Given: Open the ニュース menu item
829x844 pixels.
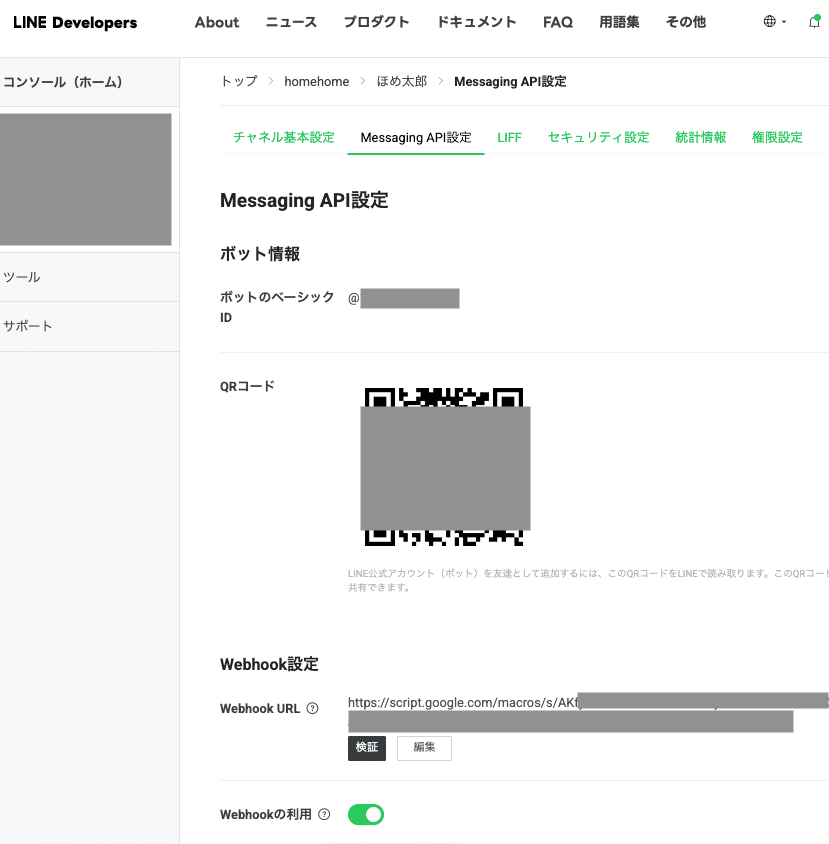Looking at the screenshot, I should 291,22.
